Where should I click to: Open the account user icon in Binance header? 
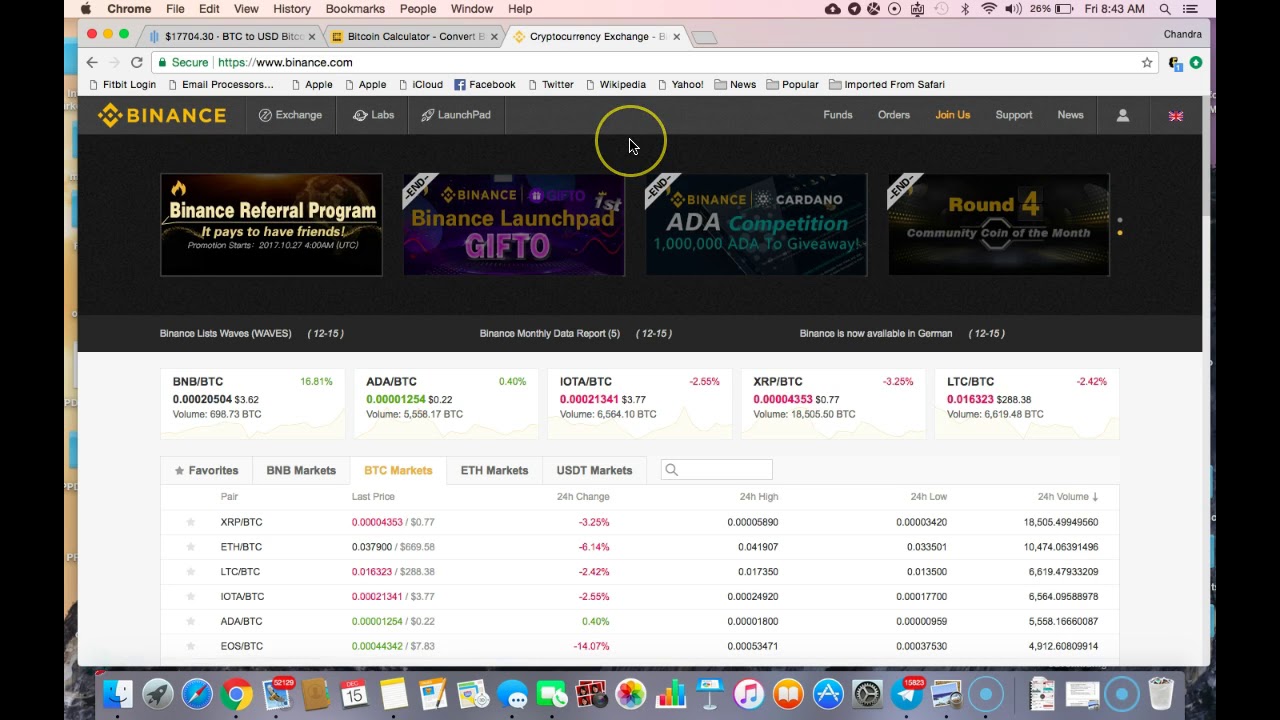[x=1123, y=115]
